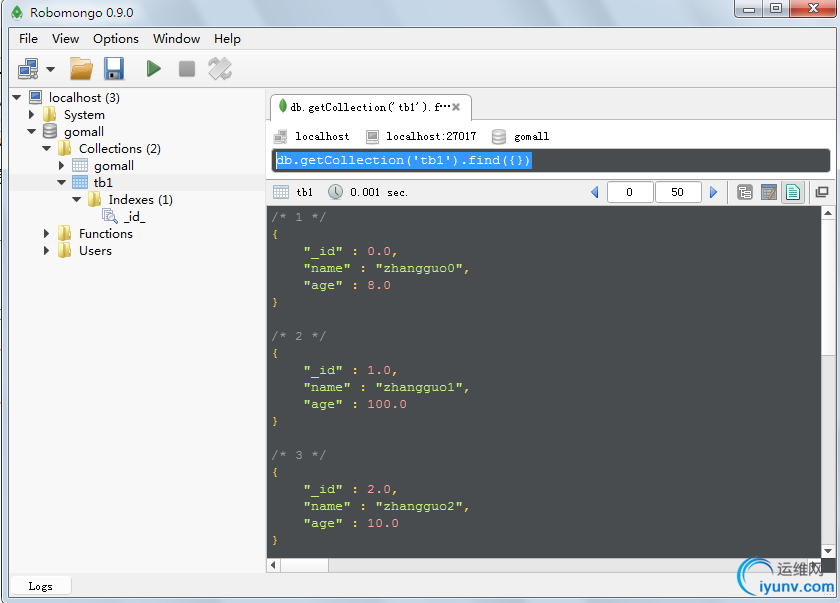Select the System folder in tree

[84, 115]
